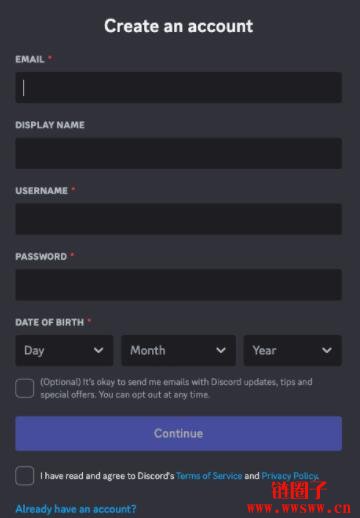Click the Continue button
360x518 pixels.
click(x=178, y=433)
